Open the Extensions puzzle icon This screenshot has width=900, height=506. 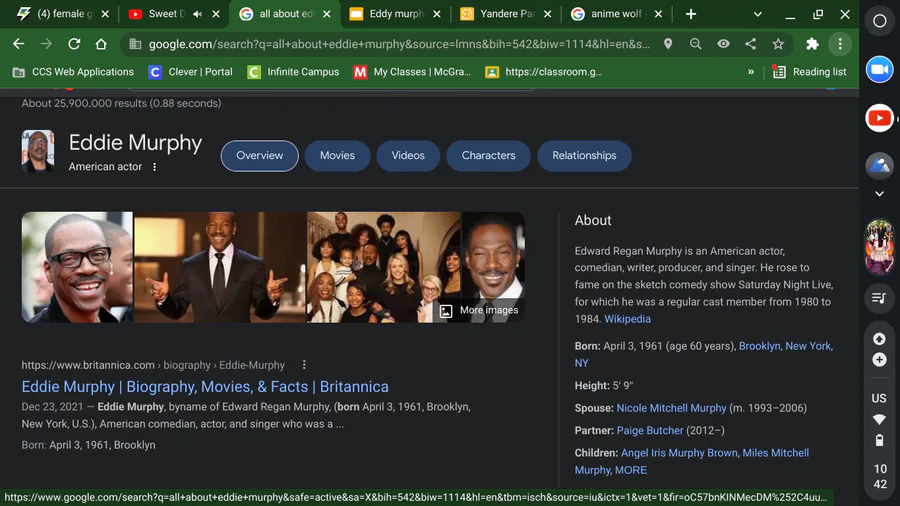click(812, 44)
